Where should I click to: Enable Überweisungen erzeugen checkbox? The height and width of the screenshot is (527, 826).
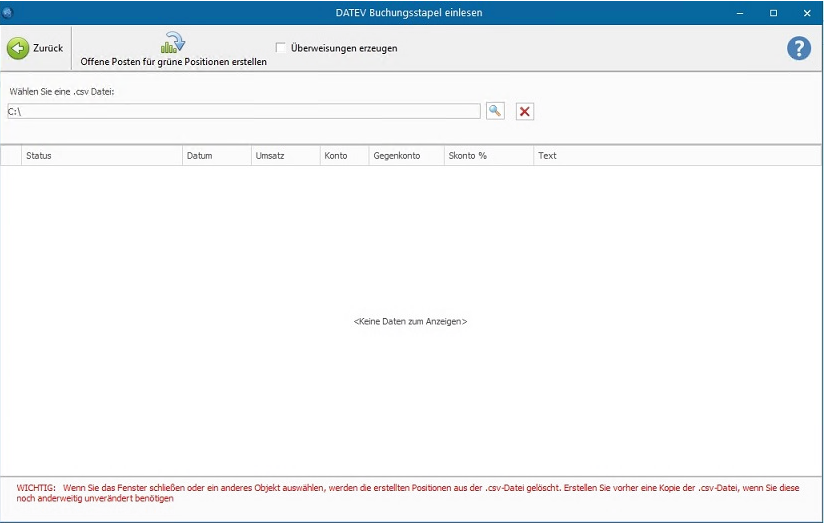point(281,48)
